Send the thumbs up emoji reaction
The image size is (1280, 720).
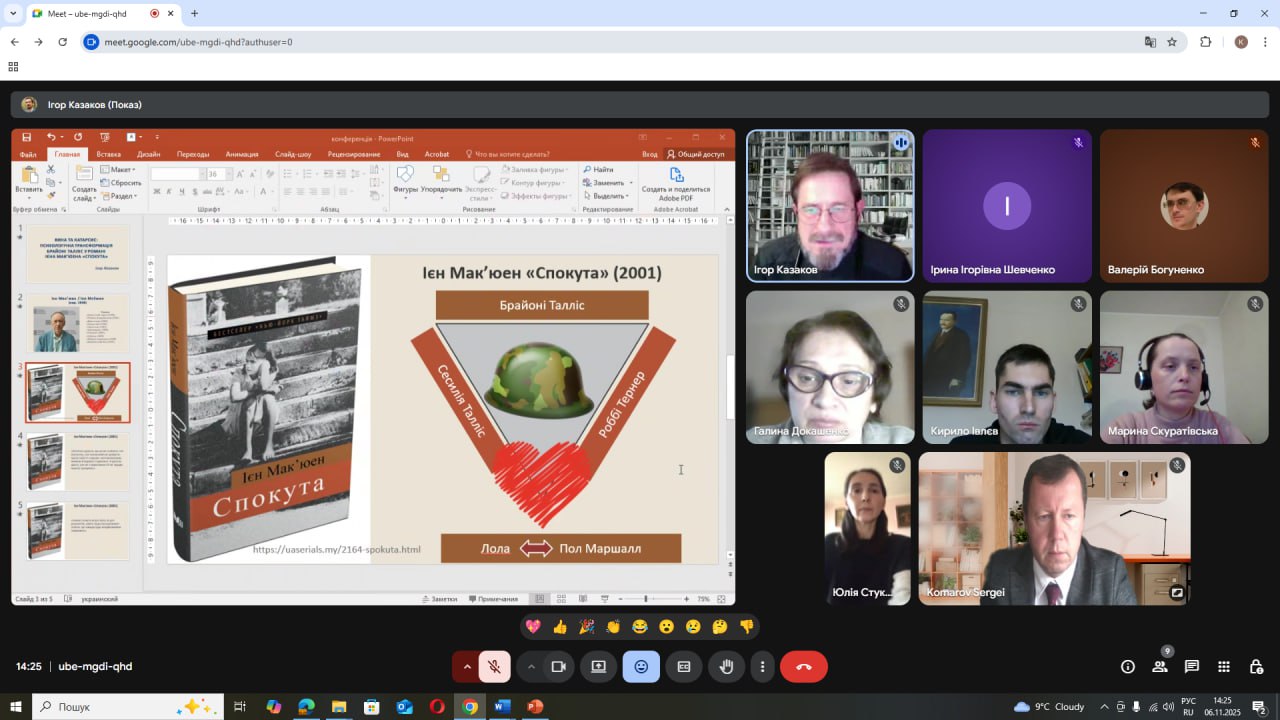tap(559, 627)
